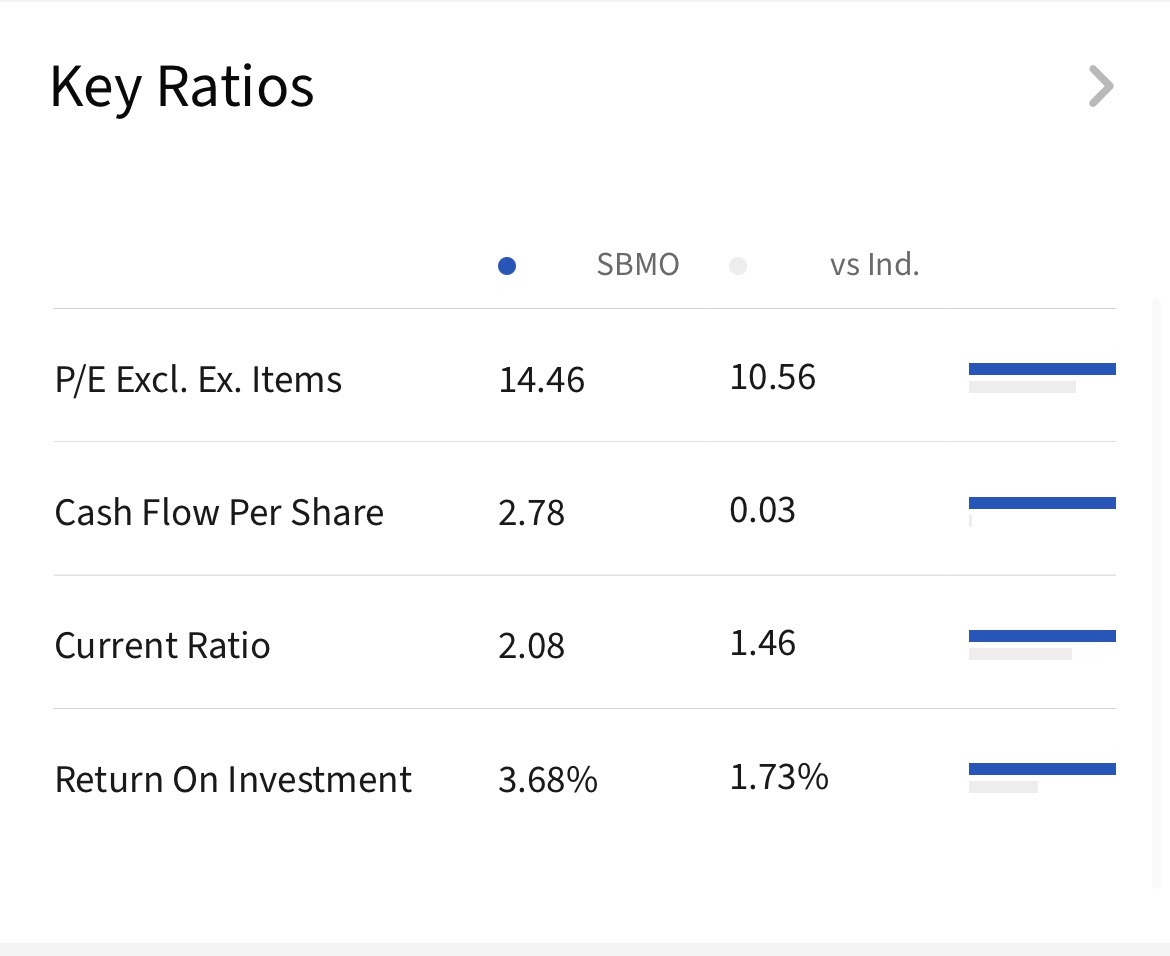
Task: Click the gray industry Return On Investment bar
Action: [1003, 787]
